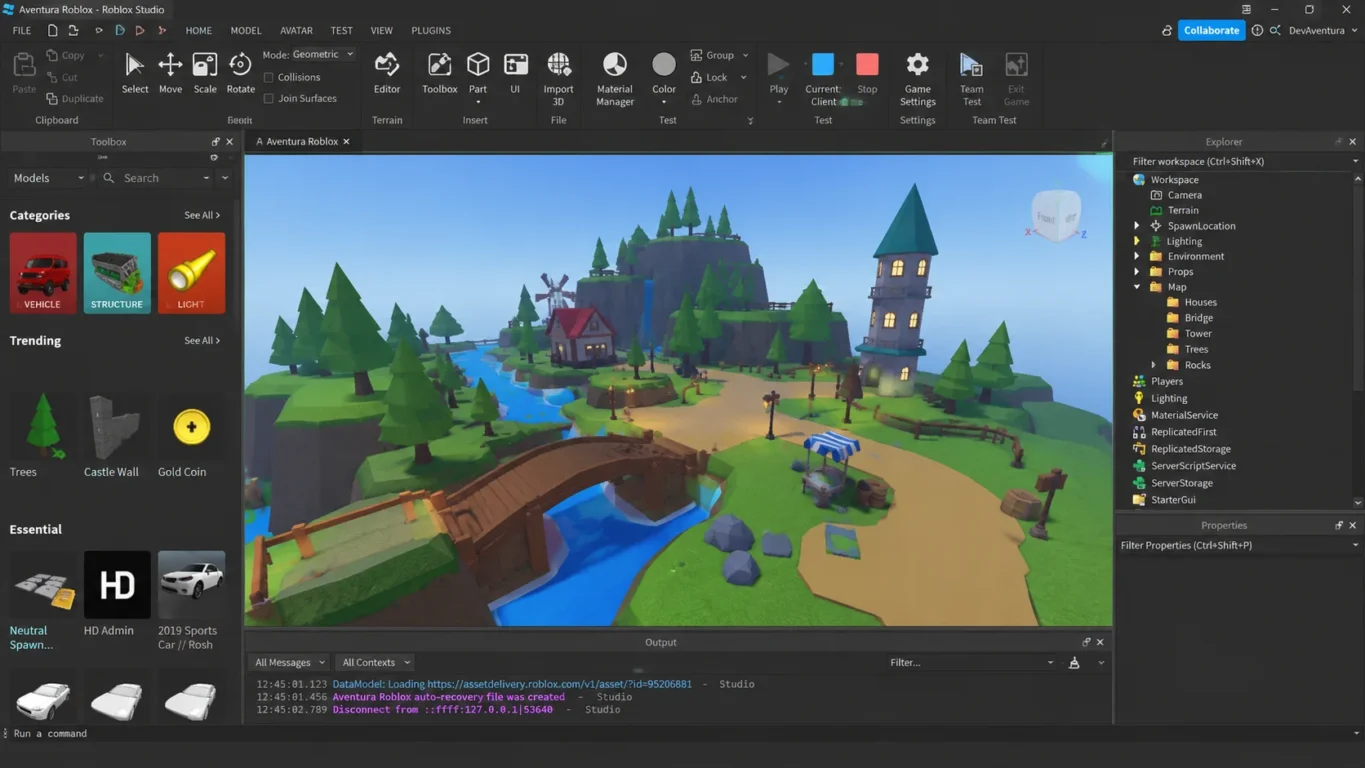1365x768 pixels.
Task: Open the LIGHT category thumbnail
Action: [x=191, y=273]
